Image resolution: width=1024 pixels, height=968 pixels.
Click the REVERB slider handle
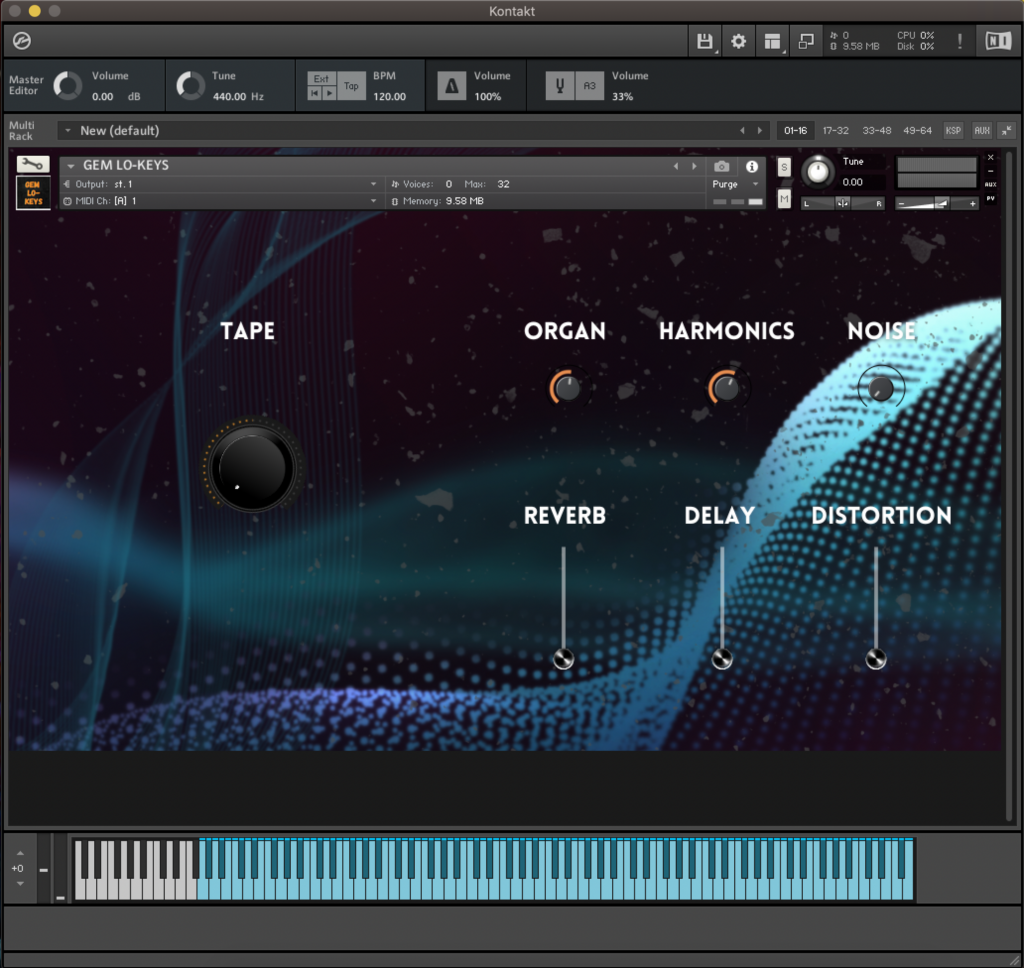click(x=564, y=659)
